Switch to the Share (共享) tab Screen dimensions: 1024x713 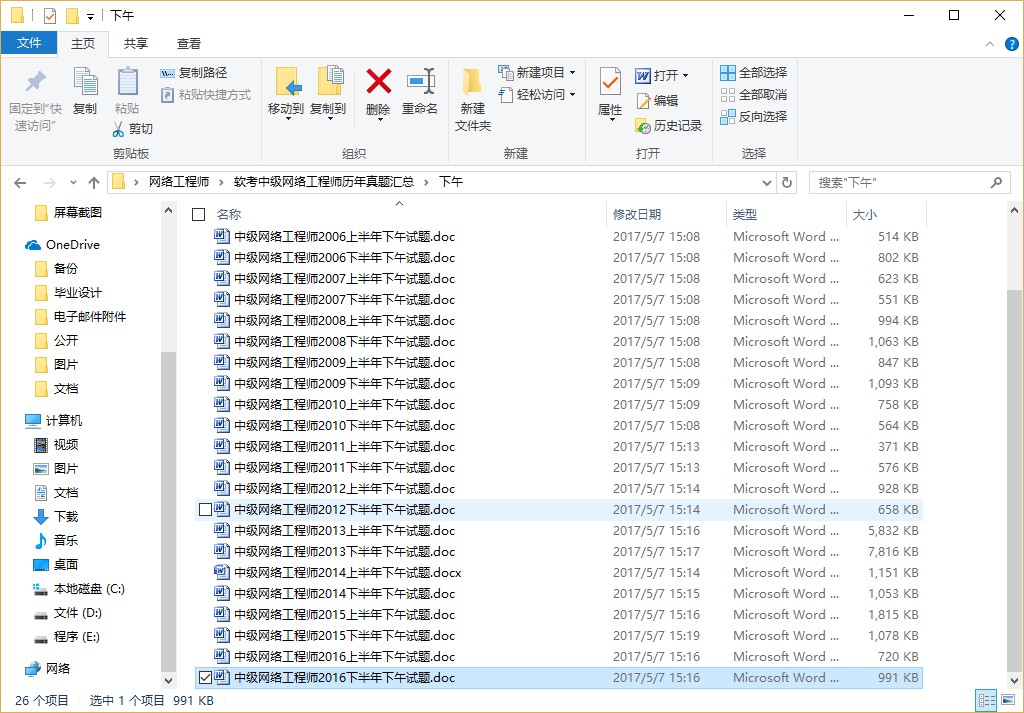tap(136, 44)
